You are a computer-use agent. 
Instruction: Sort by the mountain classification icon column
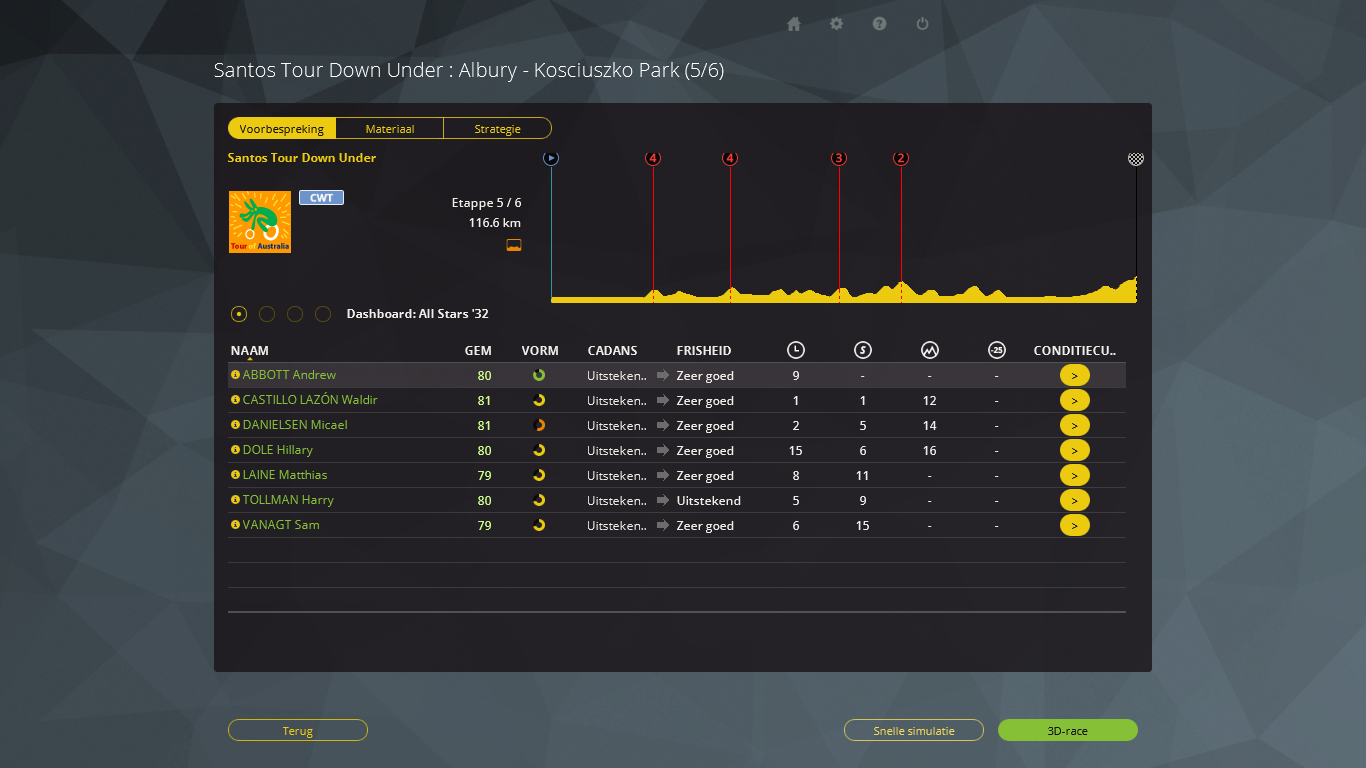[929, 350]
